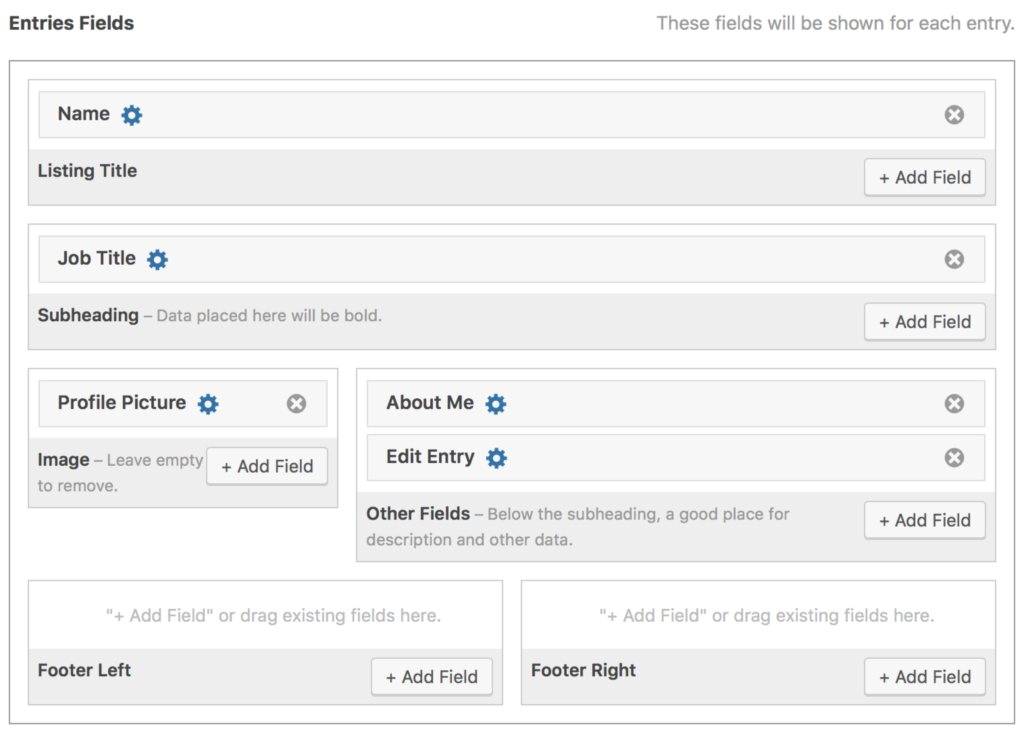Click 'These fields will be shown' description
1024x729 pixels.
[x=835, y=24]
